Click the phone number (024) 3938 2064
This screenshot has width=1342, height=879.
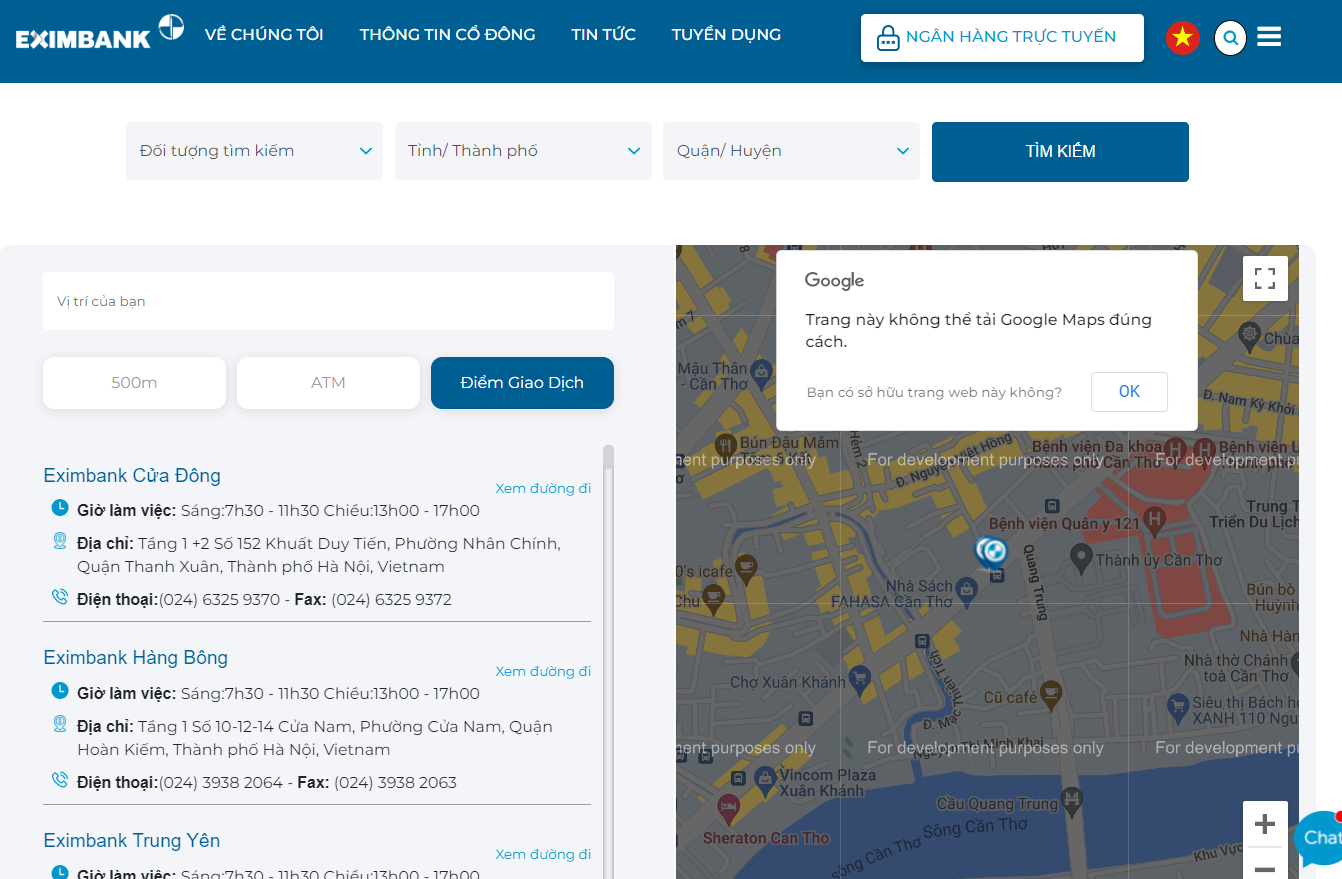(x=221, y=783)
